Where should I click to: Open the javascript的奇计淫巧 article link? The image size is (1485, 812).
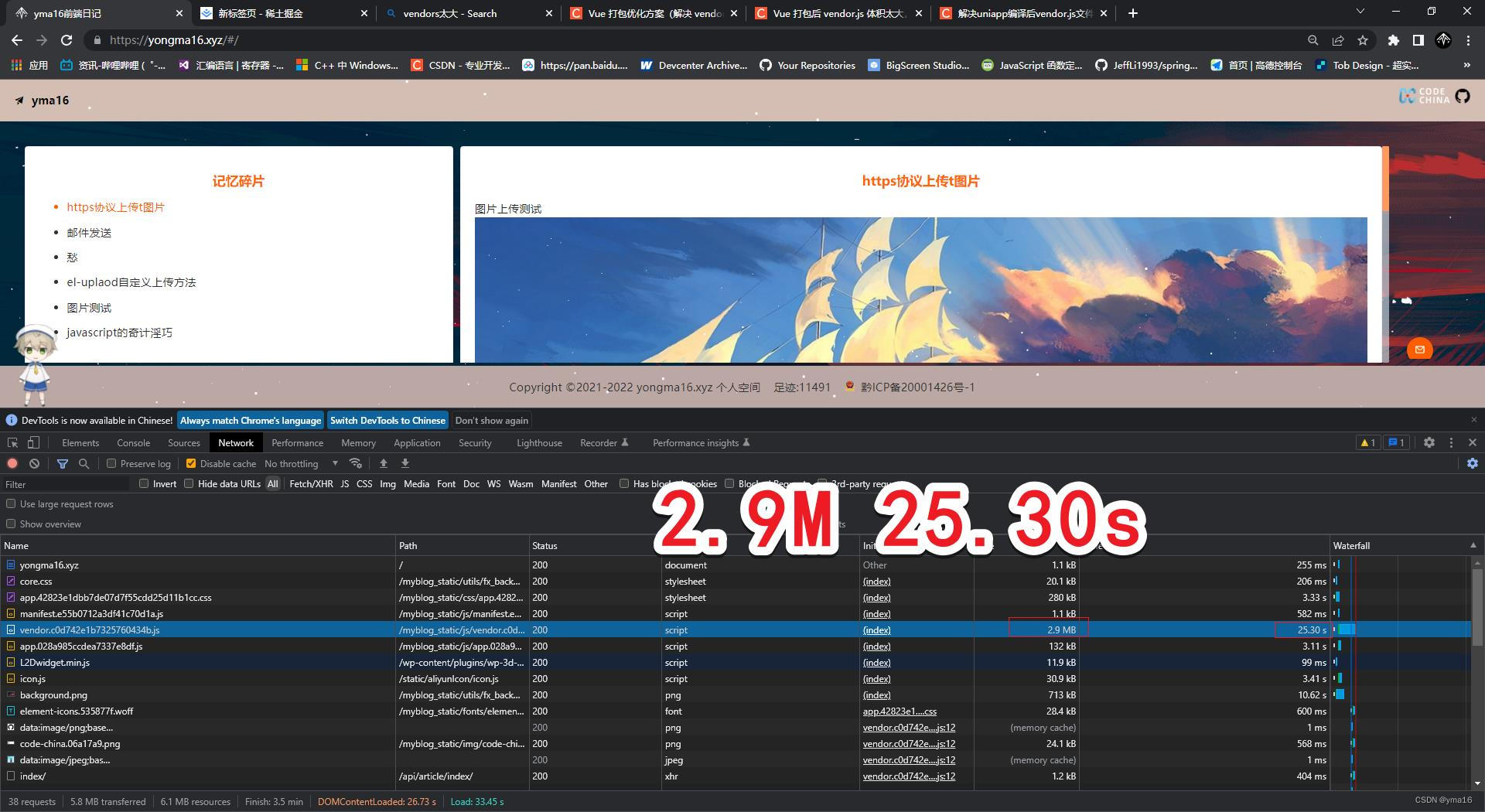120,333
